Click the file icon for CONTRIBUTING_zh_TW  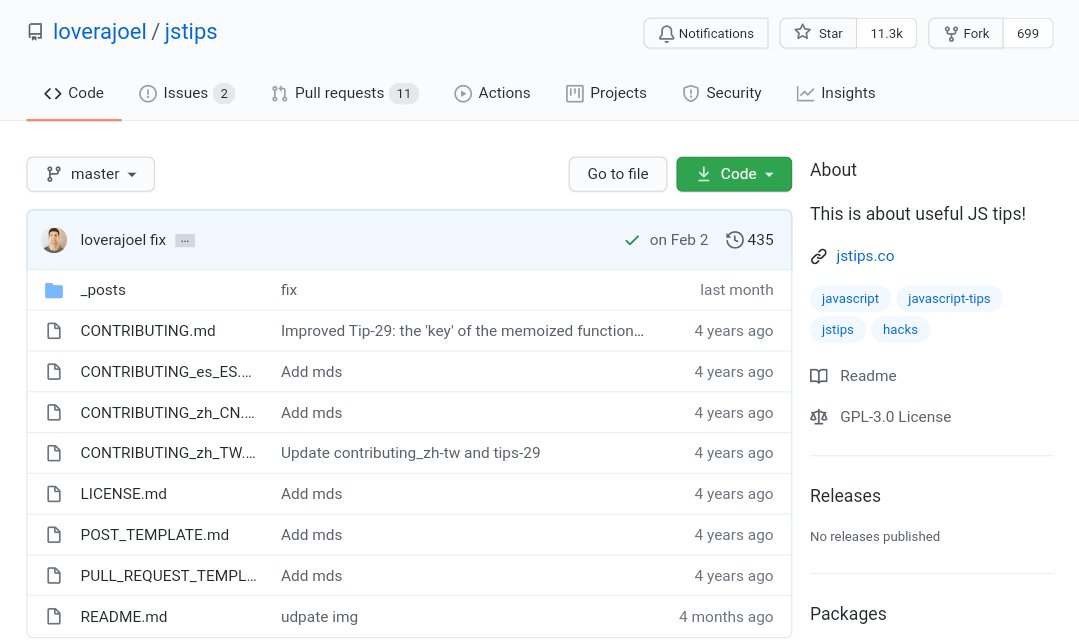(54, 453)
